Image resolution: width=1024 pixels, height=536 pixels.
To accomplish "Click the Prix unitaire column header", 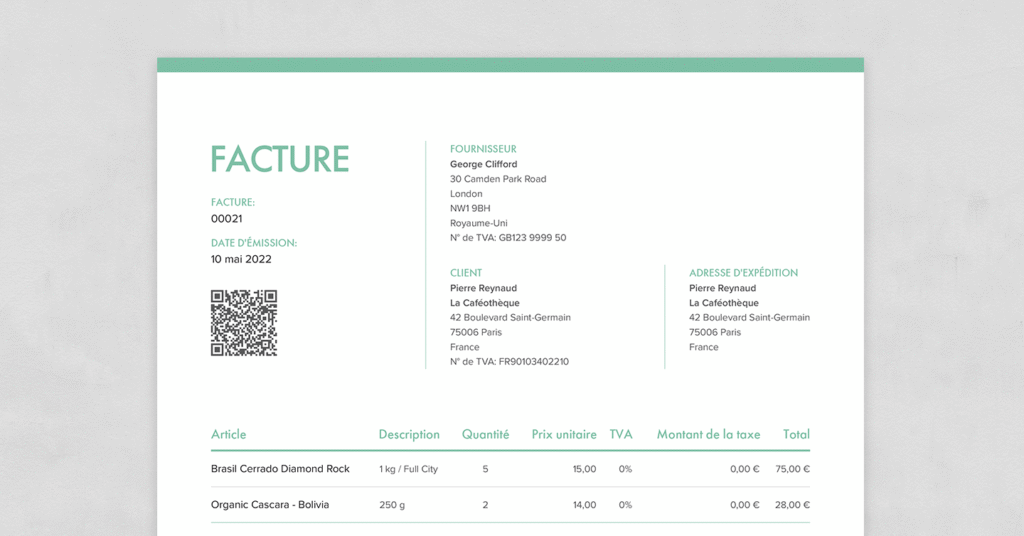I will point(564,434).
